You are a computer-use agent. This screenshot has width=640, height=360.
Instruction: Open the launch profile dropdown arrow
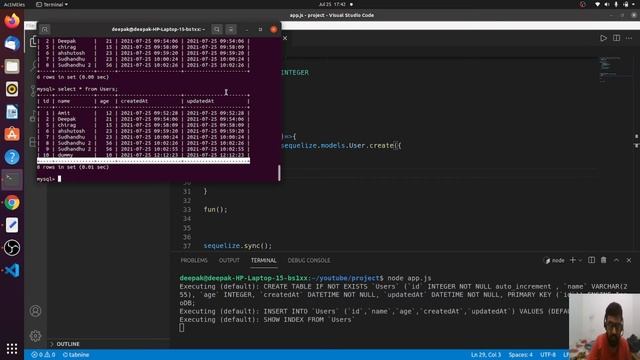580,260
